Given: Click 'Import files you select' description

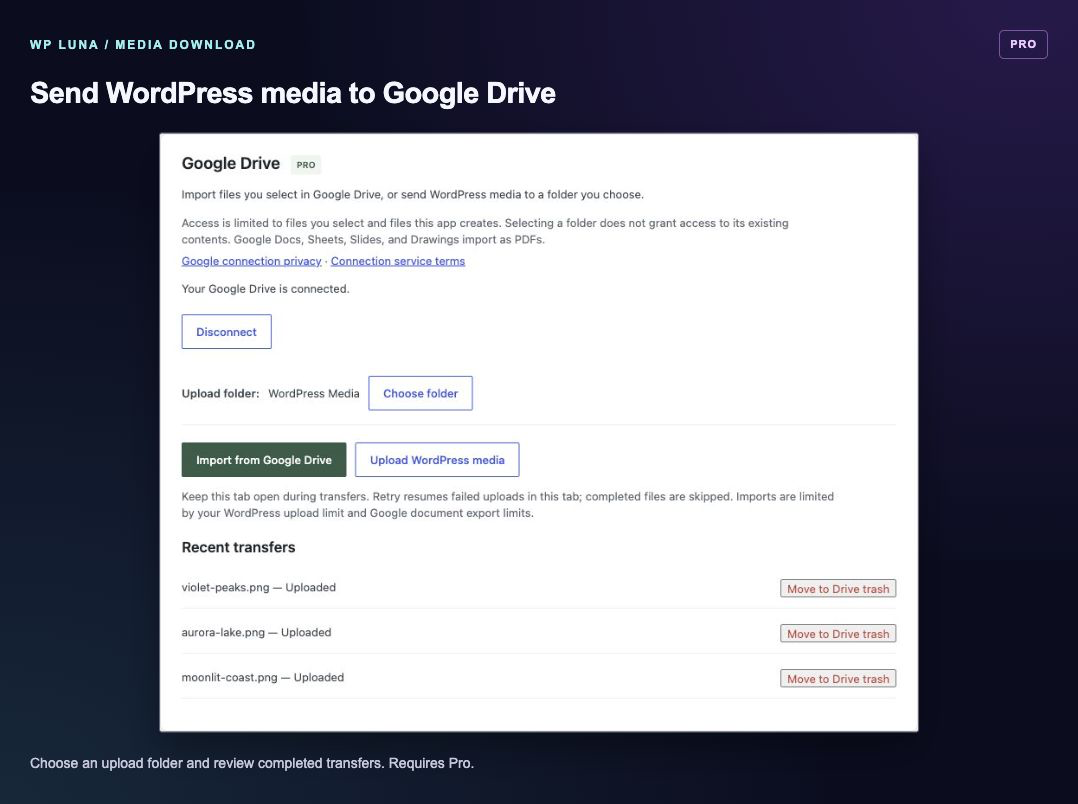Looking at the screenshot, I should click(412, 195).
